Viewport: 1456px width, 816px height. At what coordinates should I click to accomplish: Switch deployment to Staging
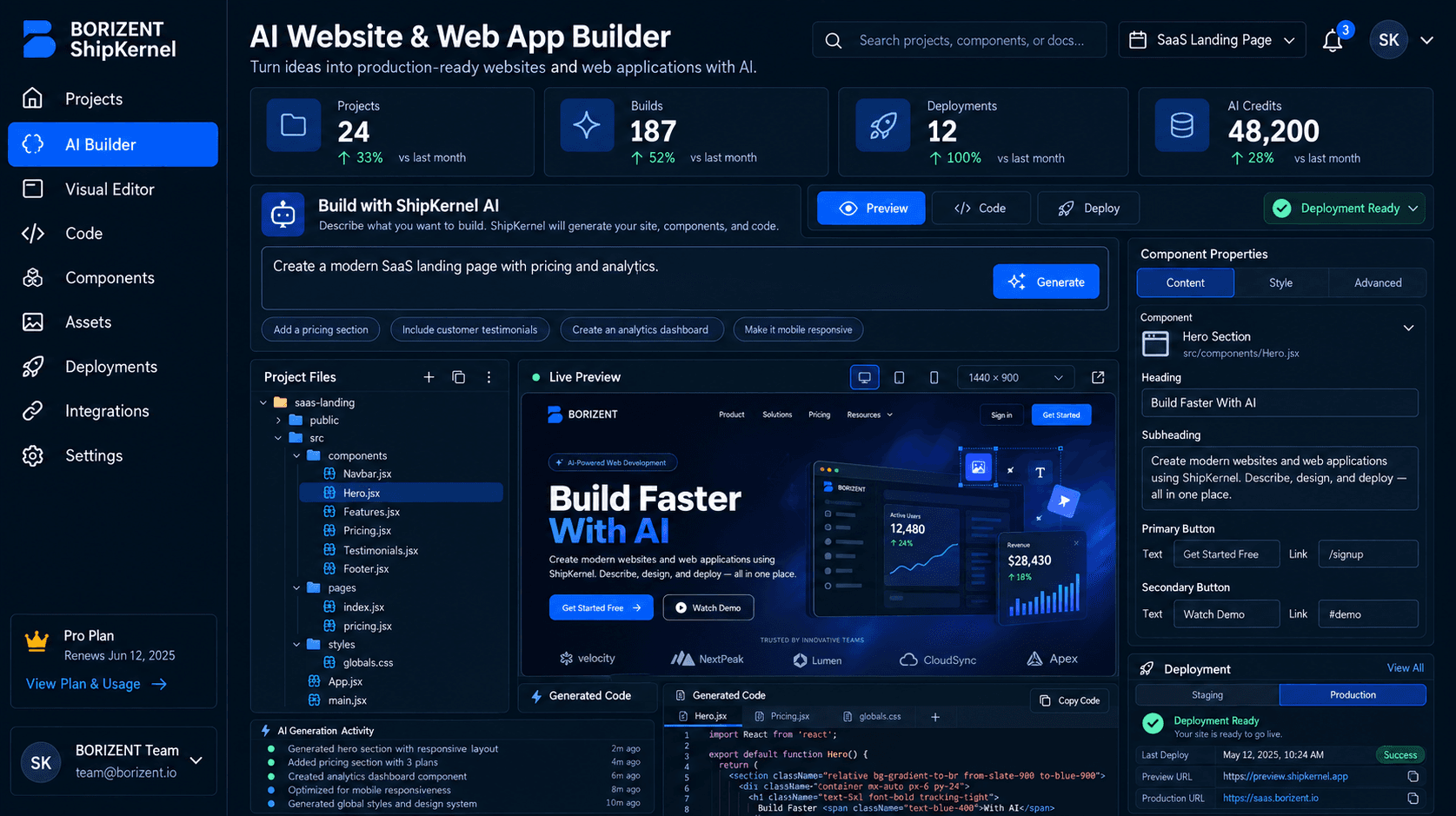pyautogui.click(x=1207, y=695)
